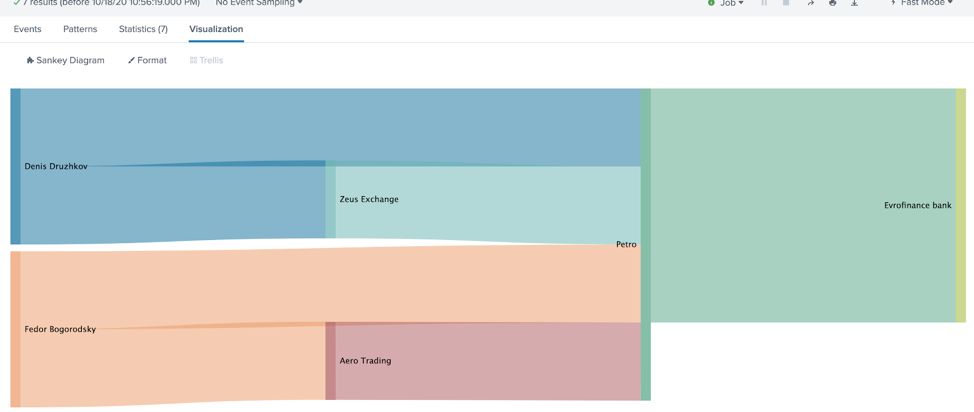Click the export download icon
974x412 pixels.
point(854,3)
